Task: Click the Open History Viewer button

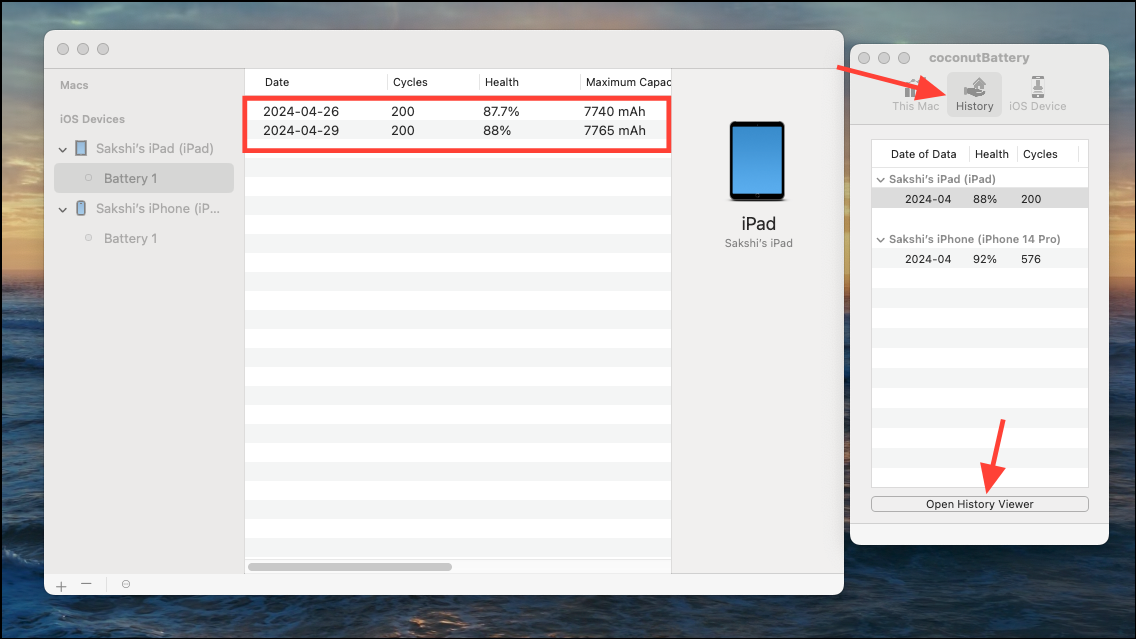Action: 980,504
